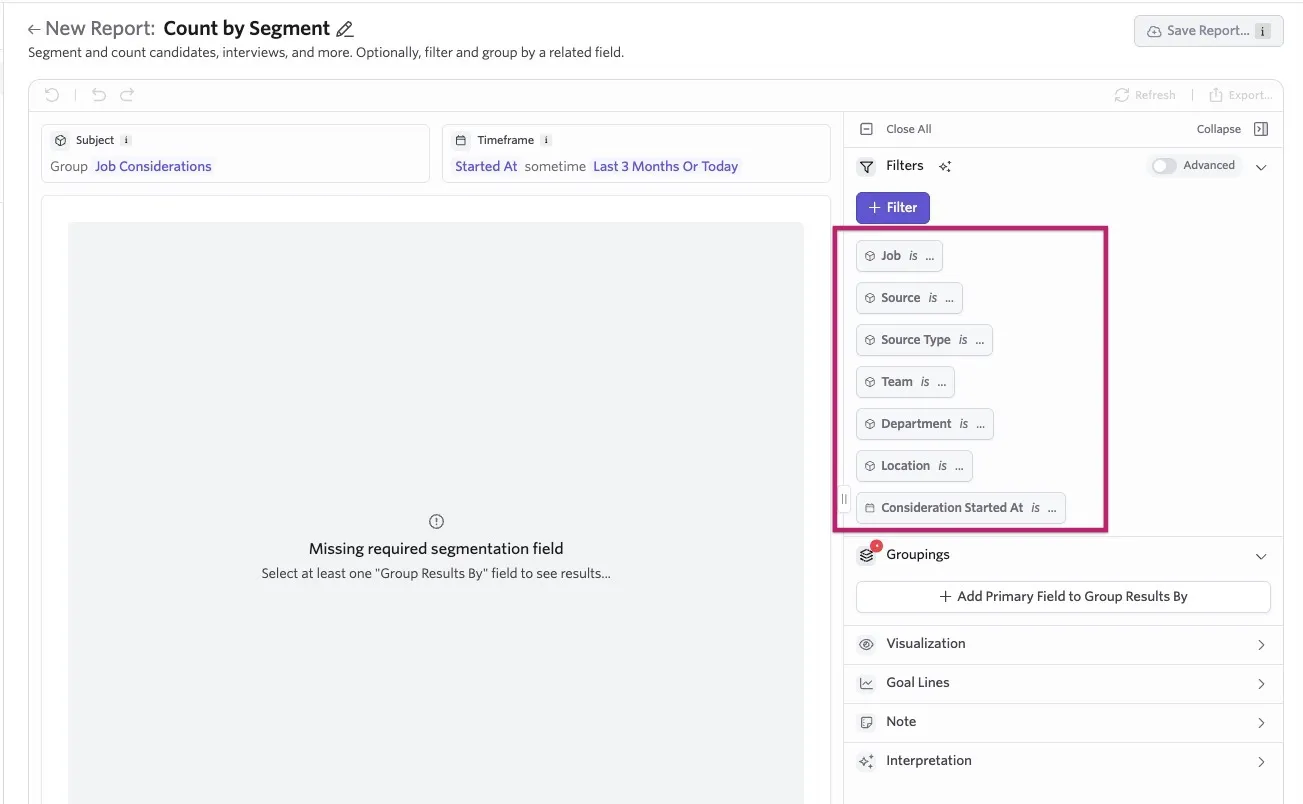Screen dimensions: 1303x804
Task: Click the Interpretation sparkle icon
Action: click(867, 761)
